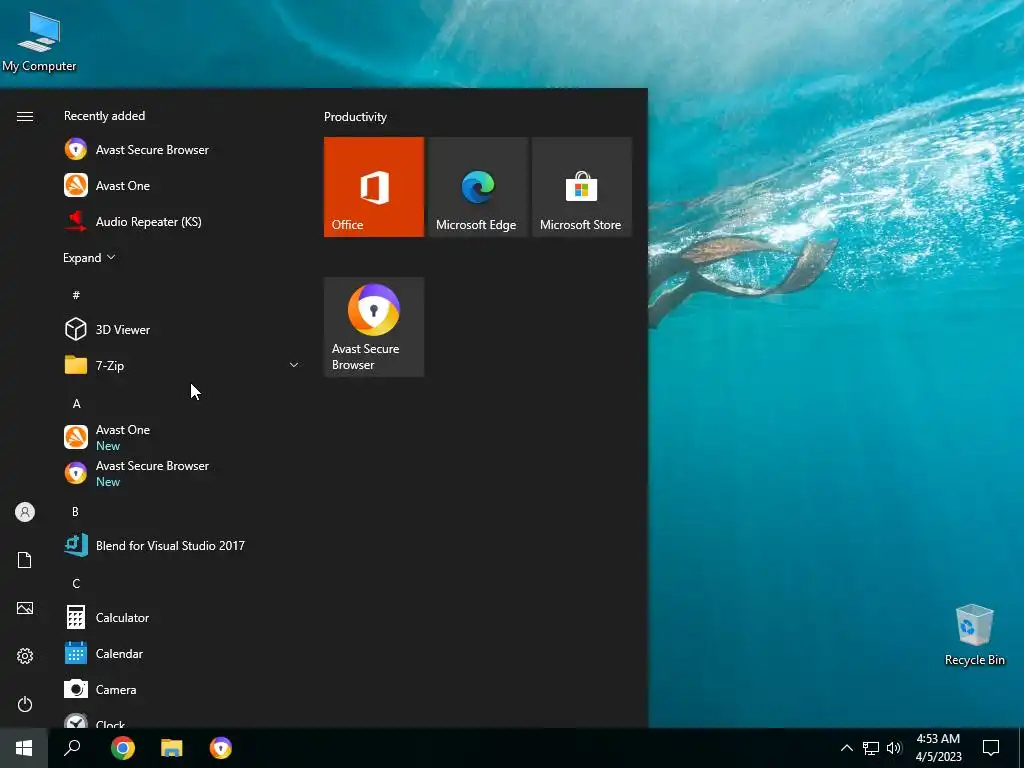Launch Avast Secure Browser from taskbar
Image resolution: width=1024 pixels, height=768 pixels.
coord(221,748)
